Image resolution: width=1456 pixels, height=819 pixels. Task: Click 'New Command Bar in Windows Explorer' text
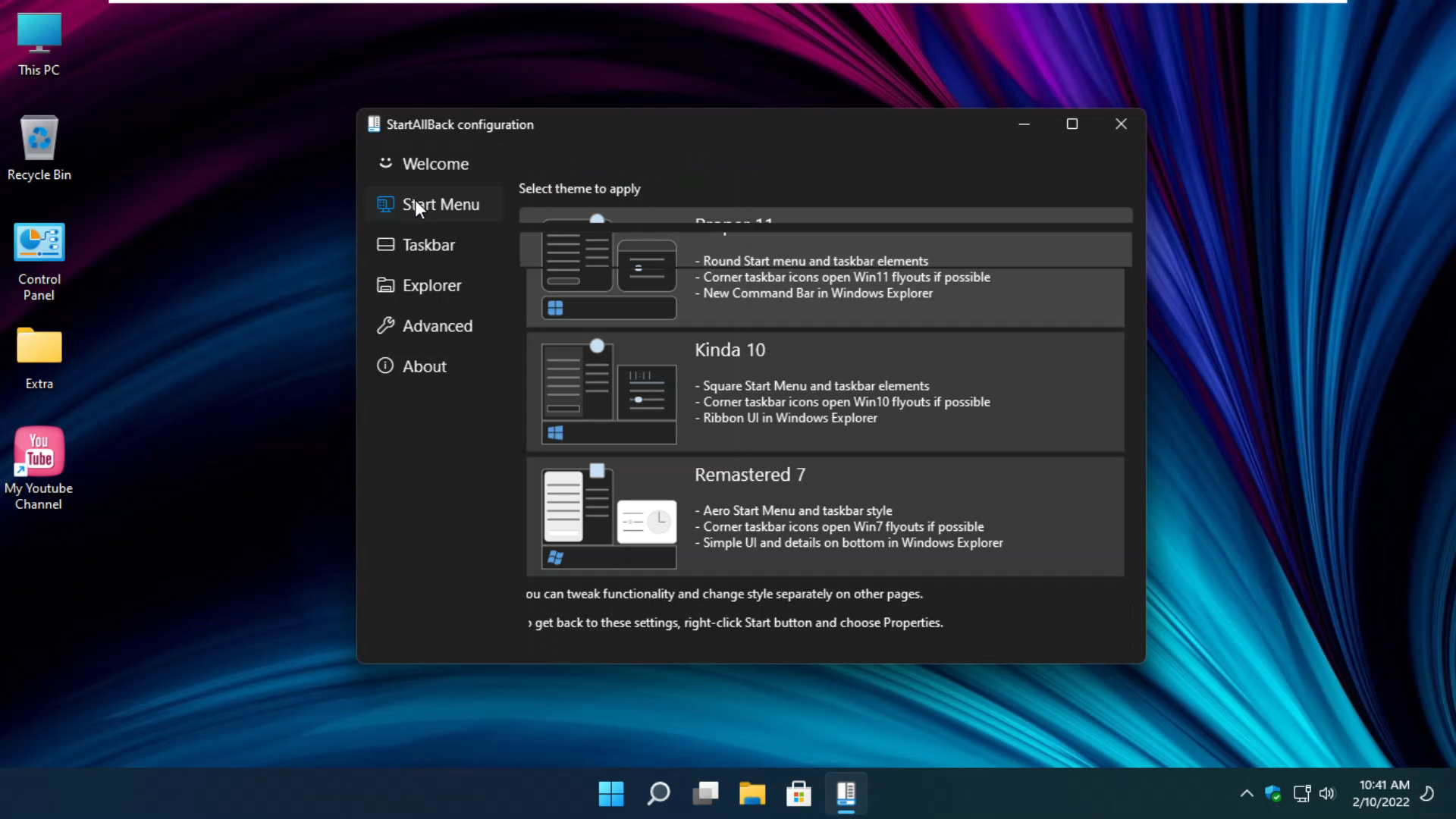pos(817,293)
